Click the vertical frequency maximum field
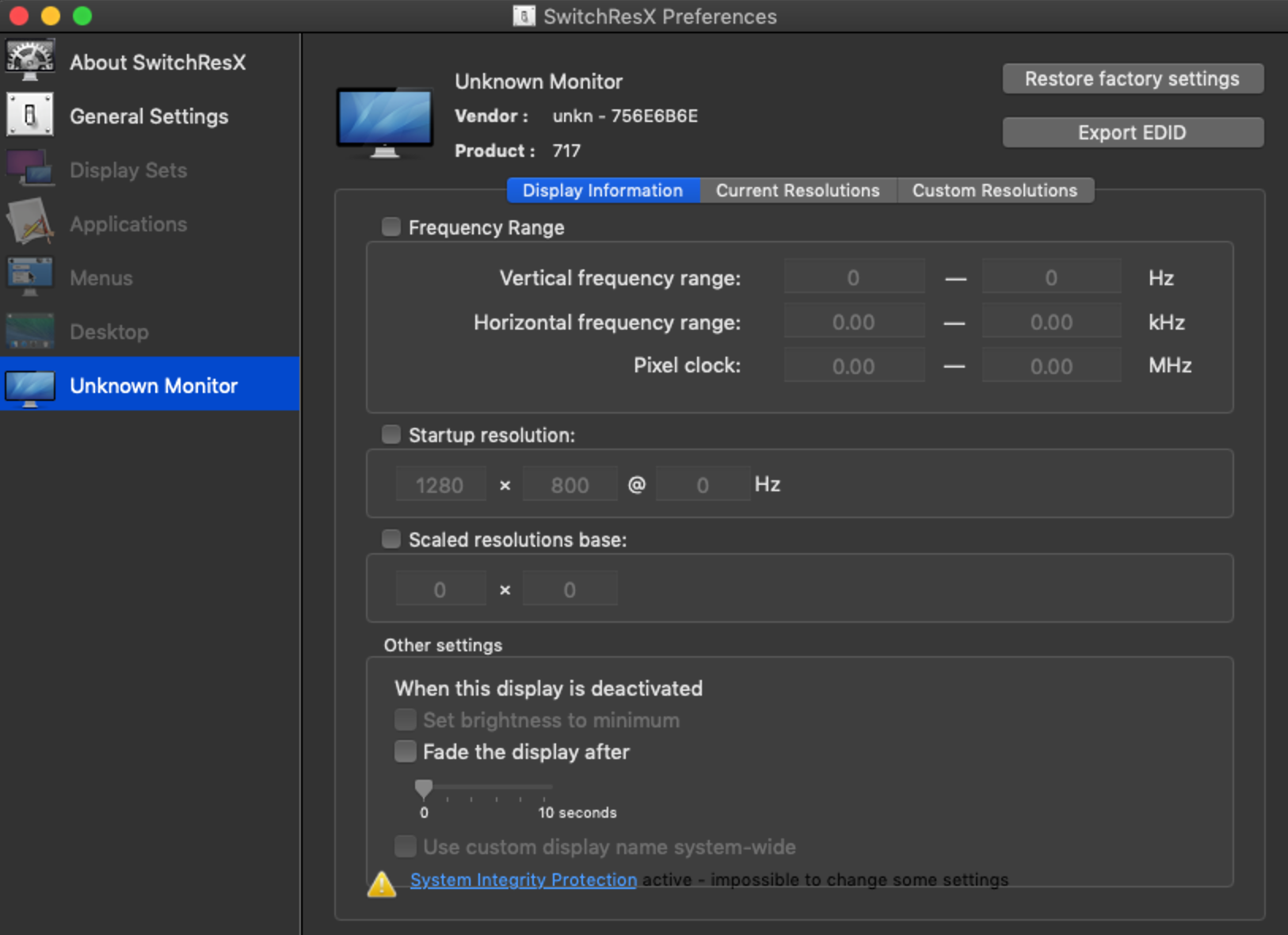The height and width of the screenshot is (935, 1288). tap(1051, 277)
